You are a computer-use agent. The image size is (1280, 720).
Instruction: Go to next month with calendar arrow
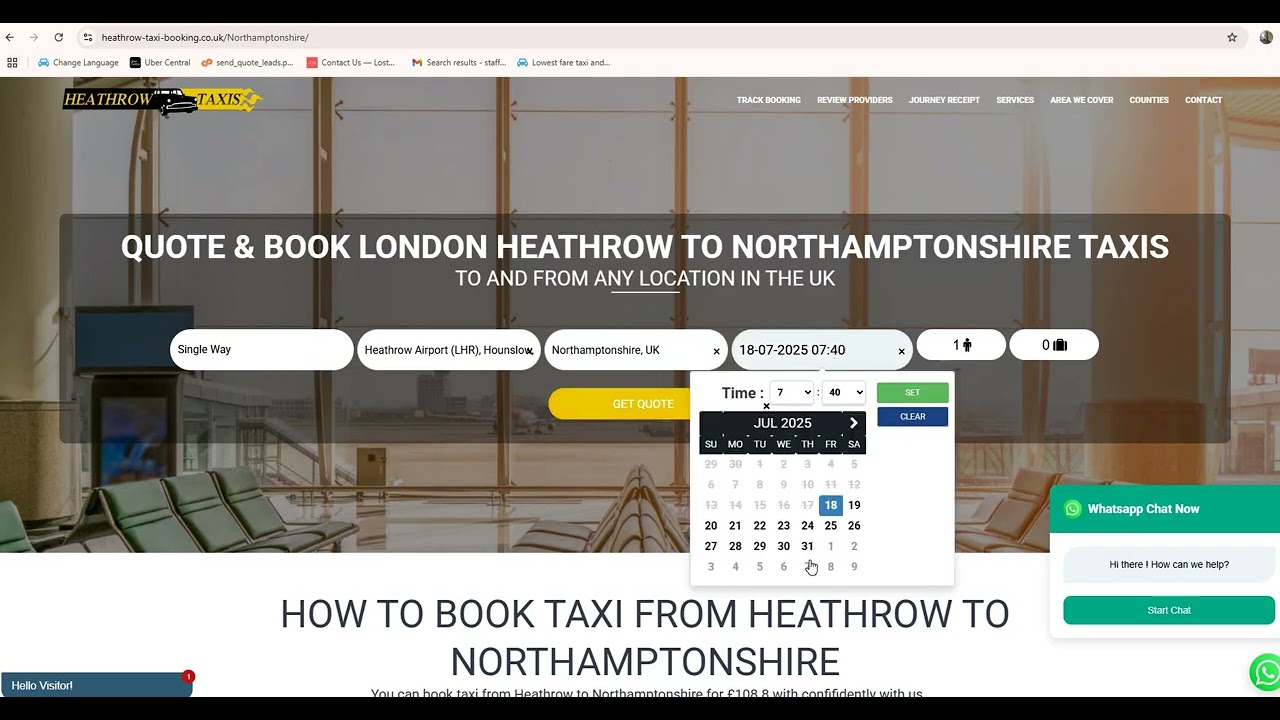point(854,423)
